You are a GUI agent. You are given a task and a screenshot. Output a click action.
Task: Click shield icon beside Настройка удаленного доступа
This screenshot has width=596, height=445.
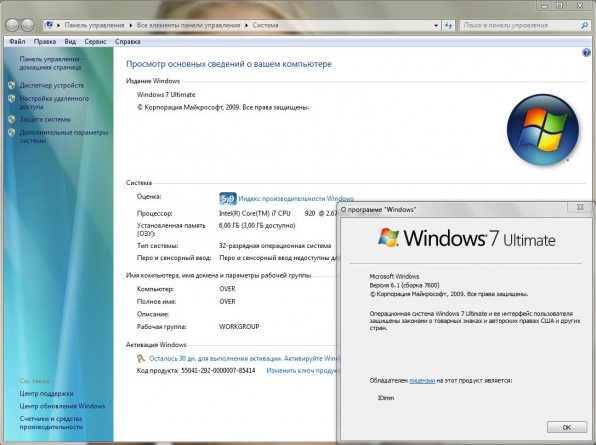12,99
